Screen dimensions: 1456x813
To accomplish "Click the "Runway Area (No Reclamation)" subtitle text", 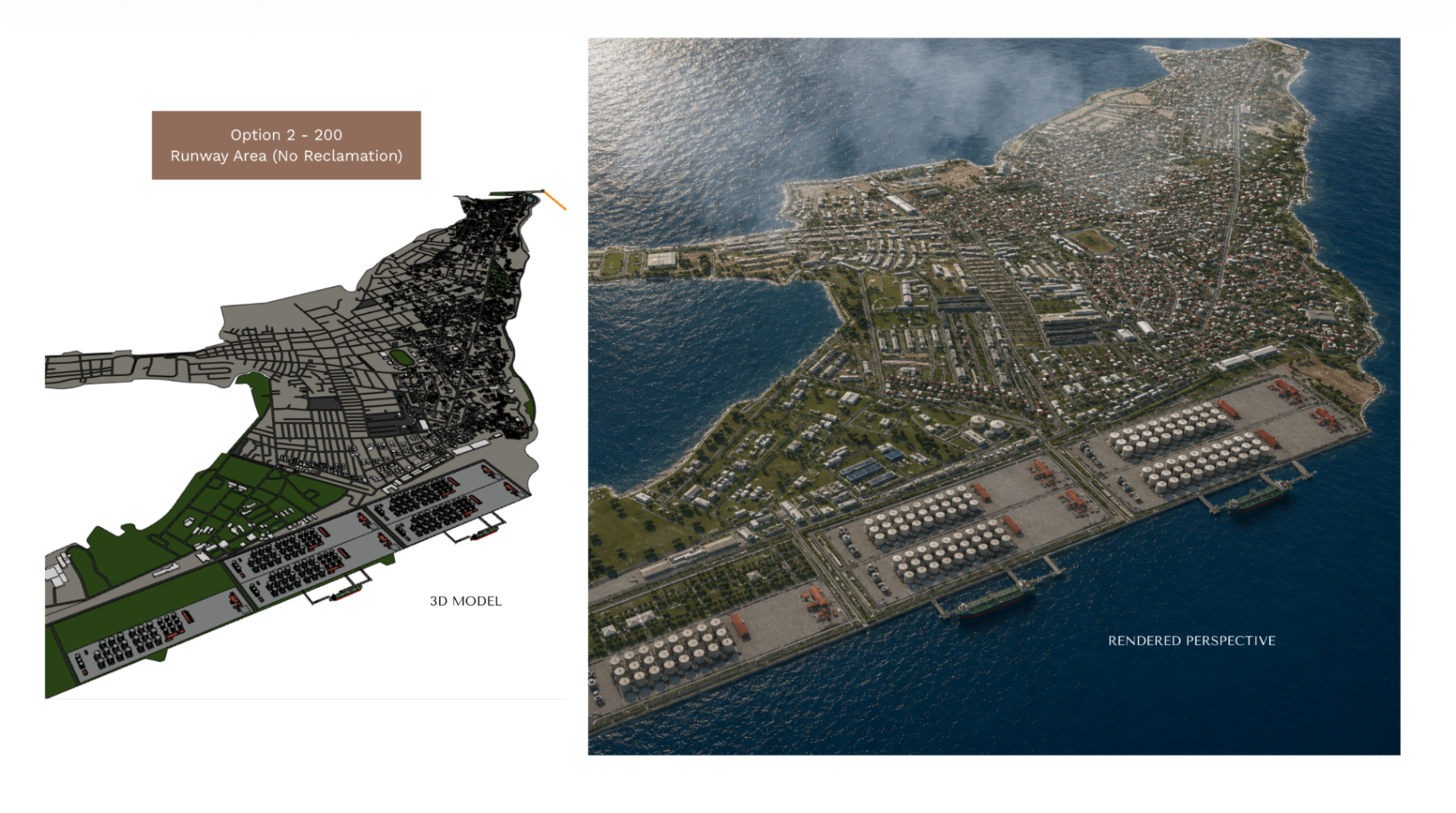I will point(286,156).
